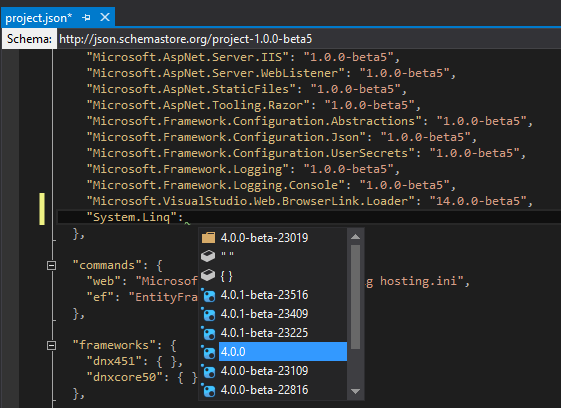Click autocomplete scrollbar up arrow
Viewport: 561px width, 408px height.
(x=355, y=237)
